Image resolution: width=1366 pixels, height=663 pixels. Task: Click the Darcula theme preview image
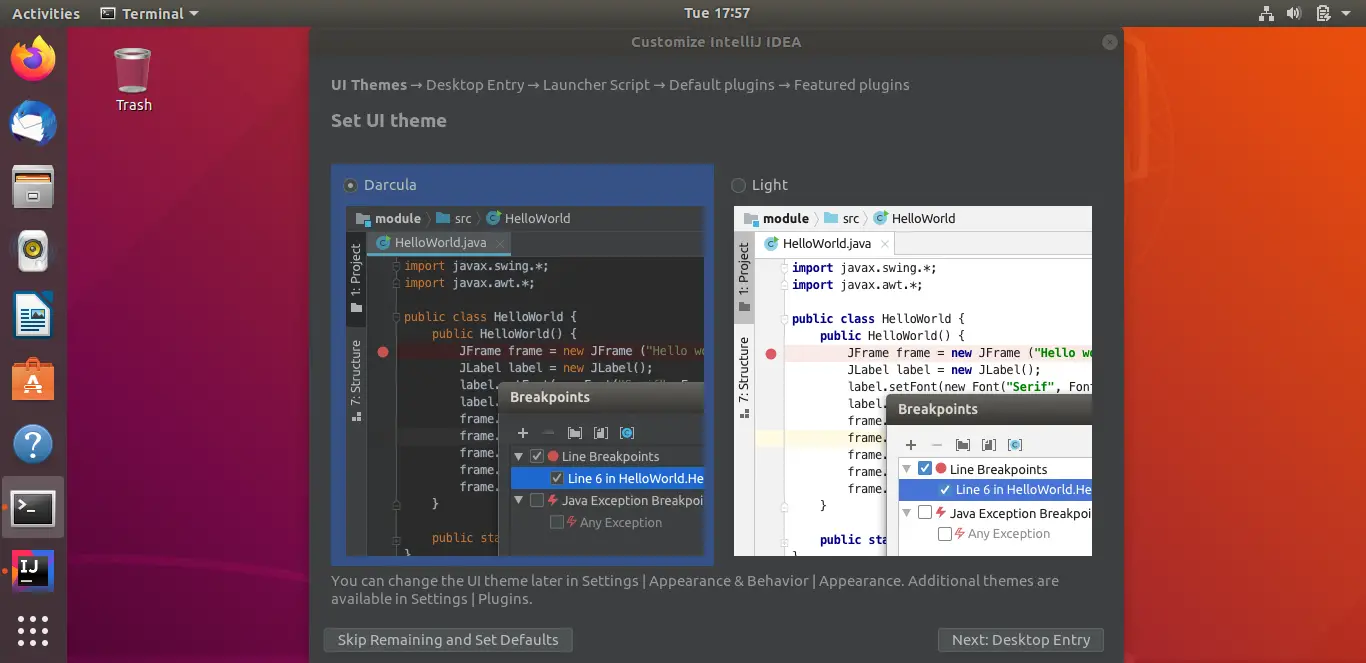coord(525,381)
